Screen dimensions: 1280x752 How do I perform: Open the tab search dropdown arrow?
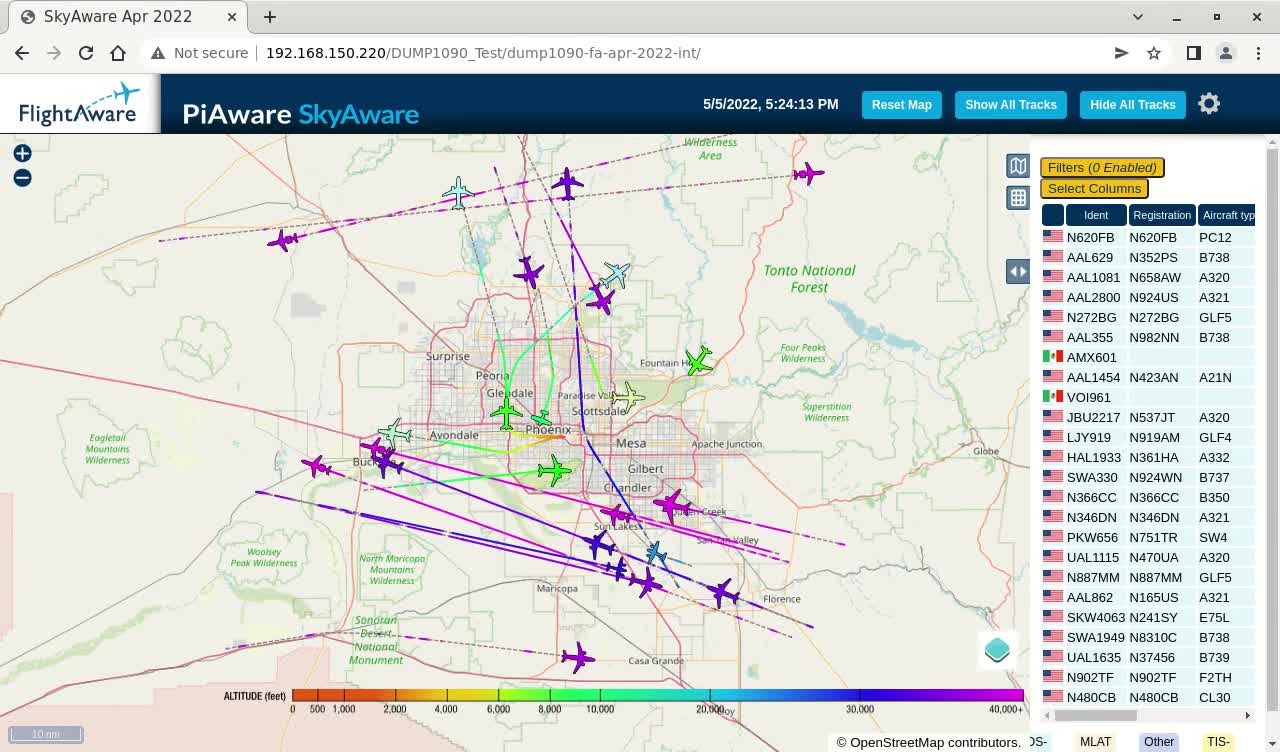tap(1138, 17)
